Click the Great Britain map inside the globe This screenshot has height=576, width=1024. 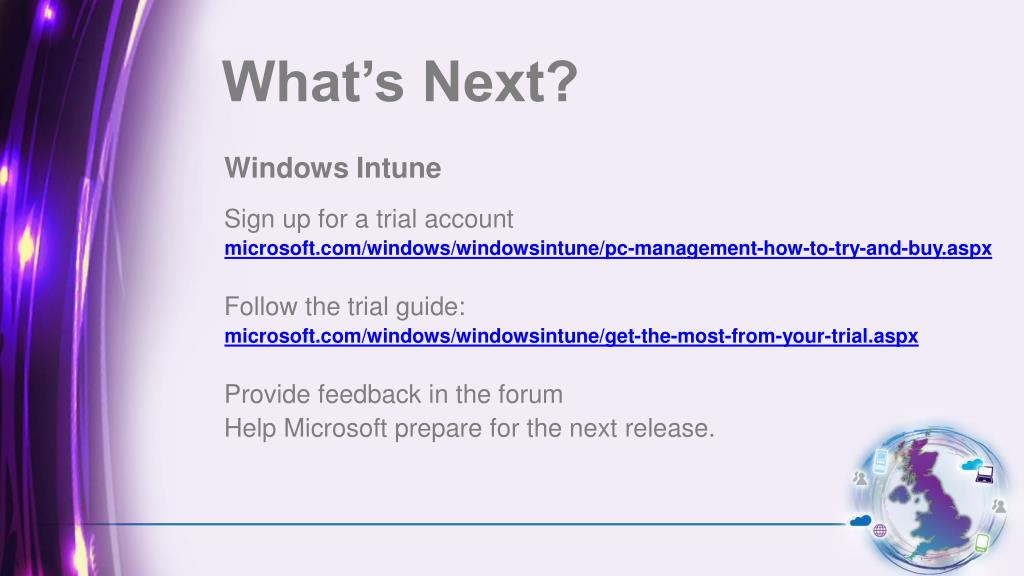tap(934, 500)
